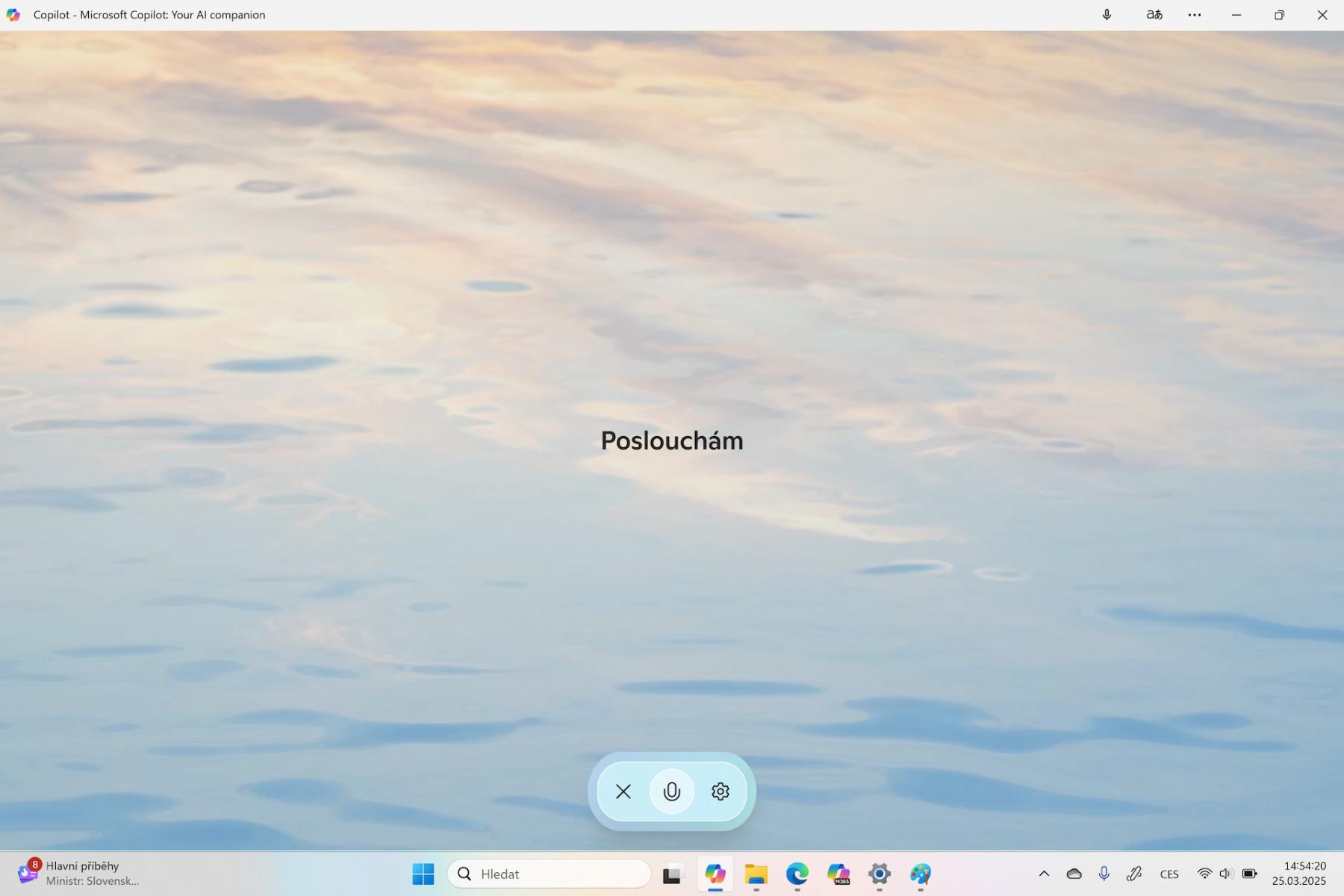Restore down the Copilot window
This screenshot has height=896, width=1344.
coord(1279,15)
